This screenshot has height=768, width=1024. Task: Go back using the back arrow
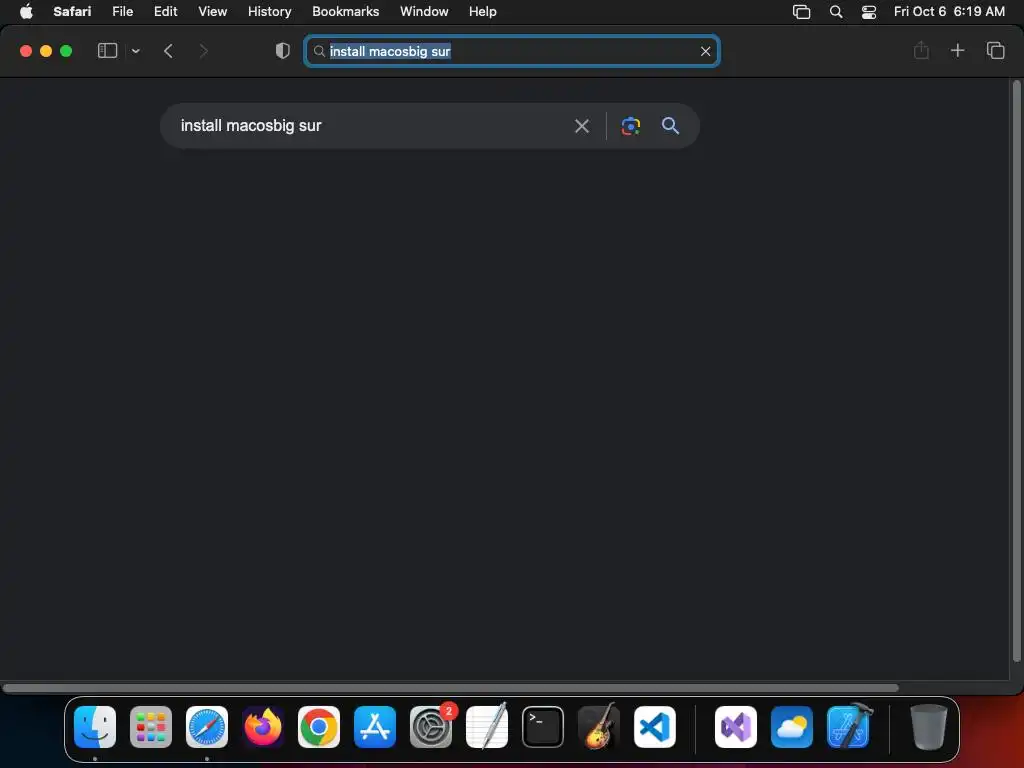(168, 51)
